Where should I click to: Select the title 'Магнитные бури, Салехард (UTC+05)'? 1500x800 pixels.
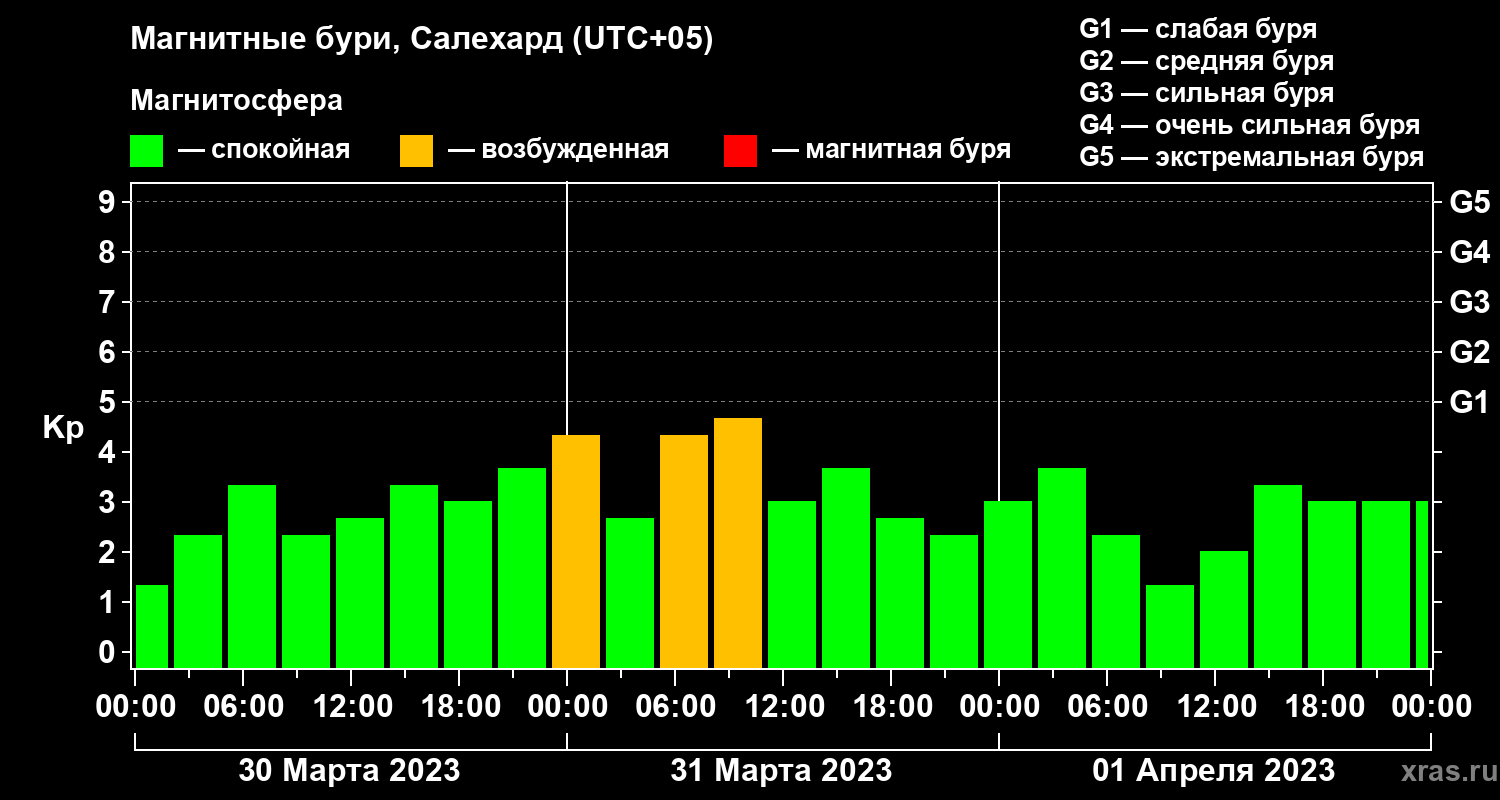point(422,41)
